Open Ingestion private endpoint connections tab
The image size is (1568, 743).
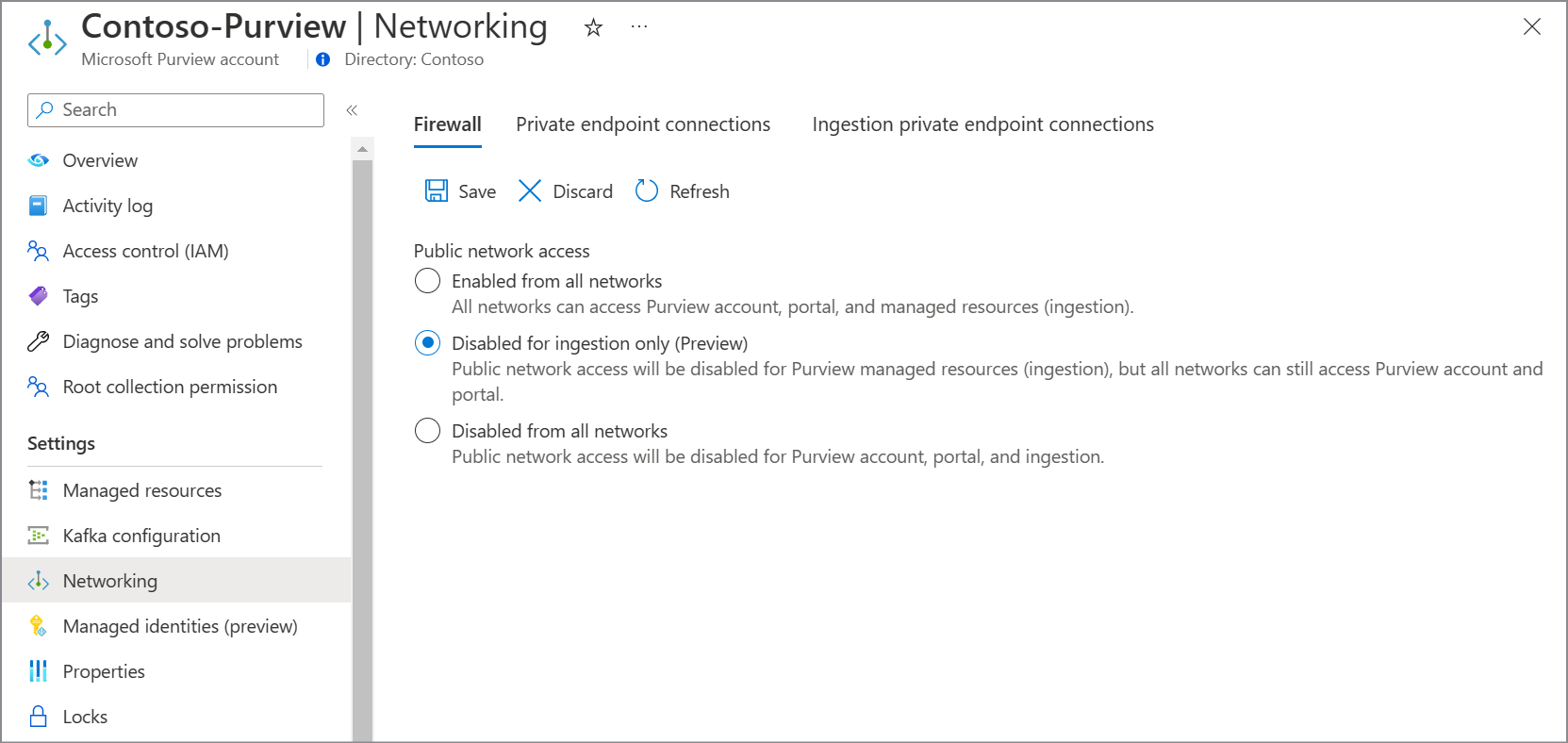coord(982,124)
